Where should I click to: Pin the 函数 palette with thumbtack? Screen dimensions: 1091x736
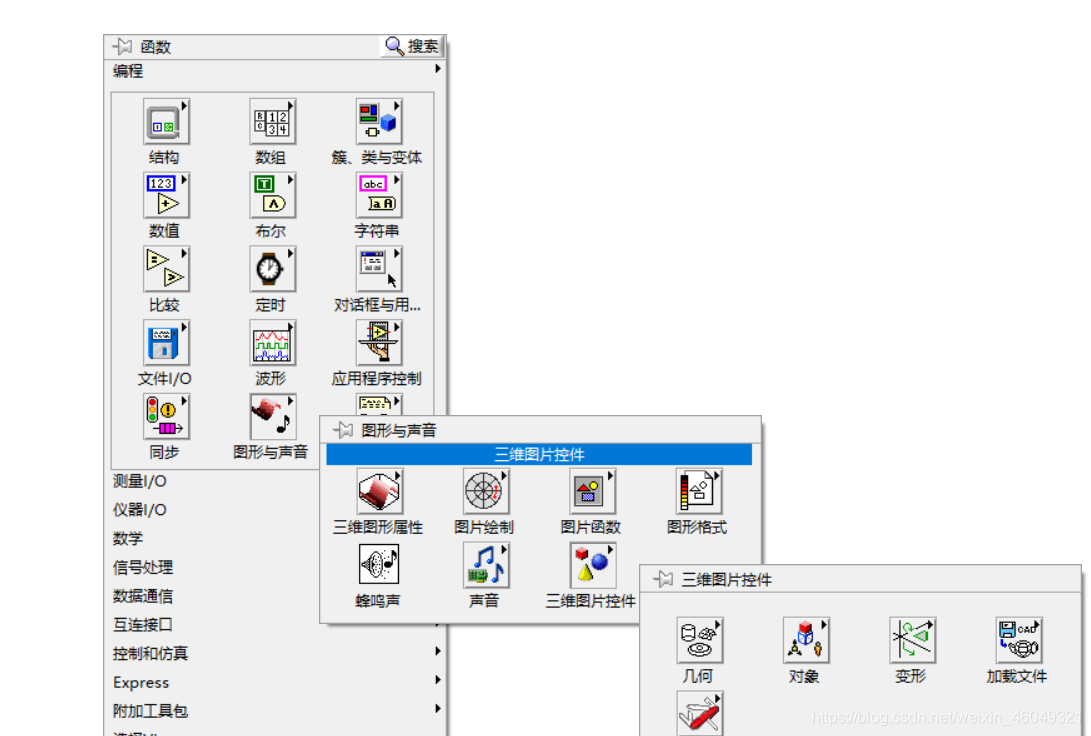tap(122, 47)
